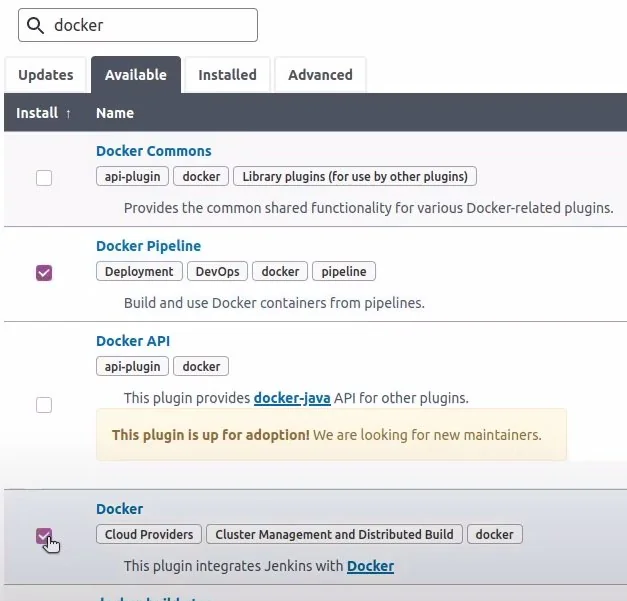Select the Available tab
627x601 pixels.
136,75
